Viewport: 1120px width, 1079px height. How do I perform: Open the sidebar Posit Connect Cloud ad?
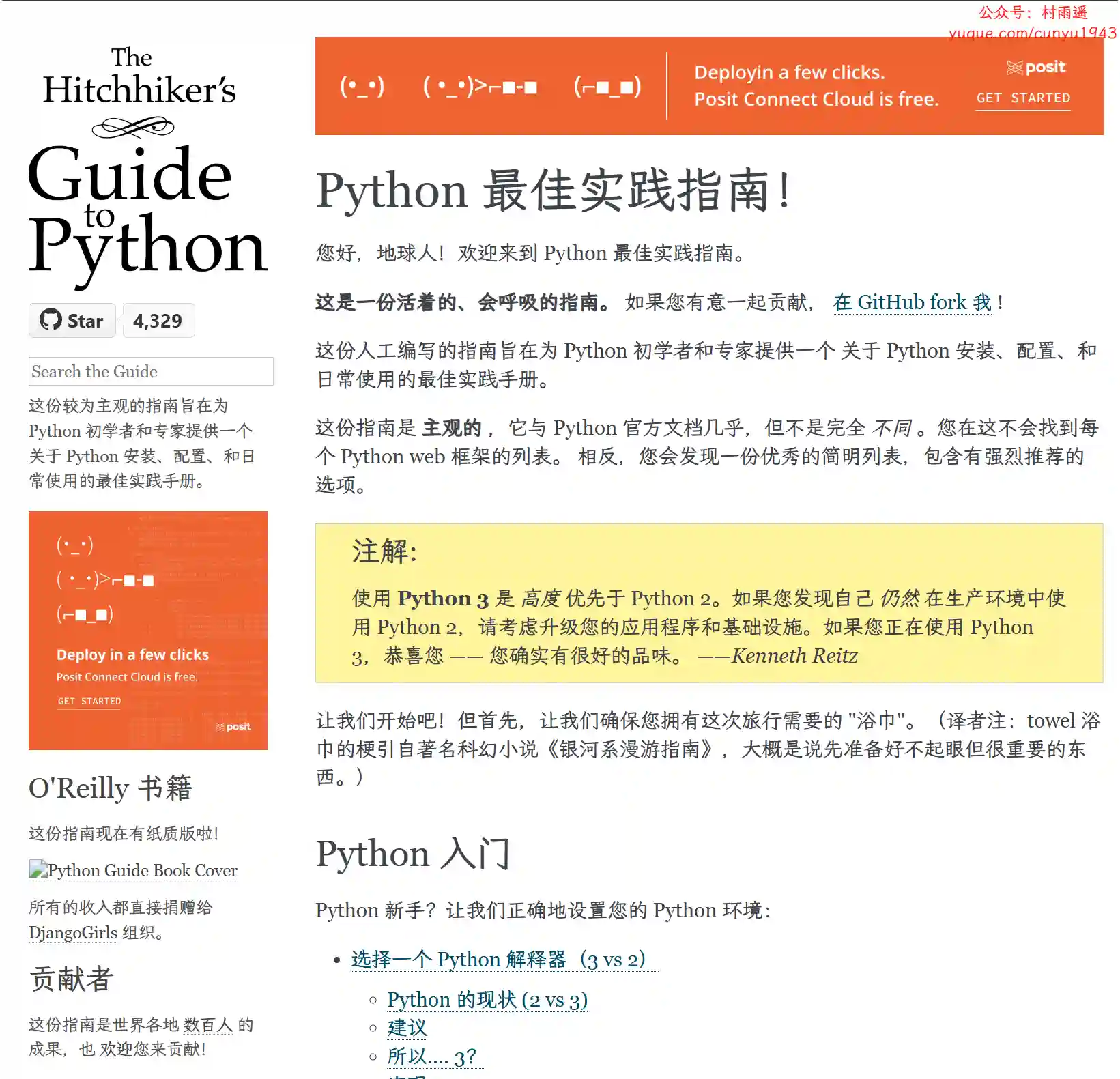click(148, 631)
